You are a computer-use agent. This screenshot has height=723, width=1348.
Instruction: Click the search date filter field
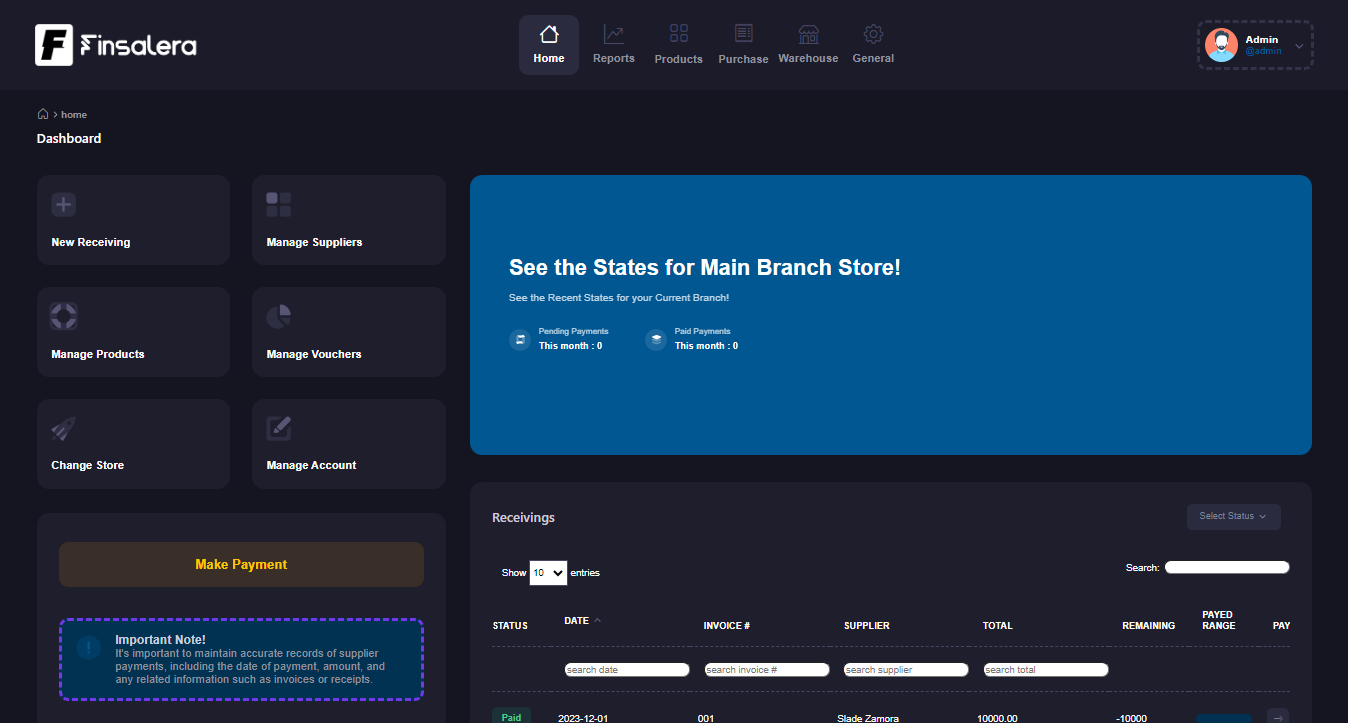[x=627, y=670]
